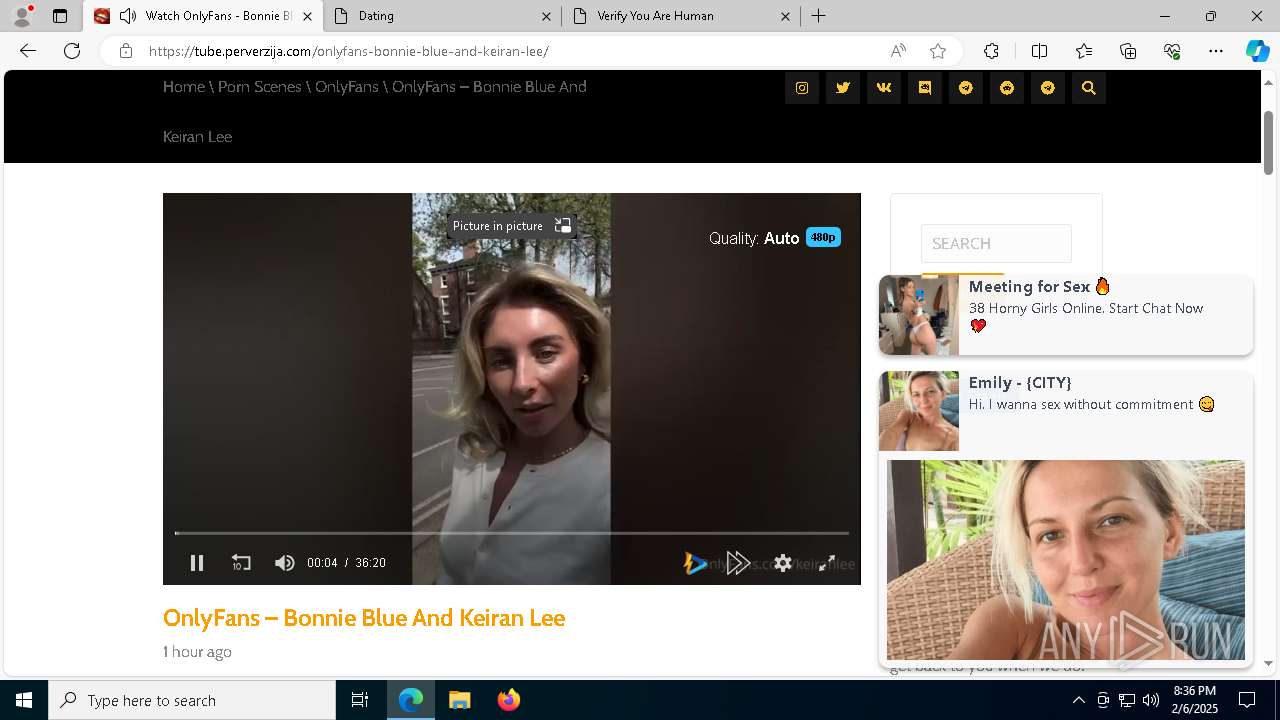Open the Copilot sidebar icon
Viewport: 1280px width, 720px height.
pyautogui.click(x=1257, y=51)
